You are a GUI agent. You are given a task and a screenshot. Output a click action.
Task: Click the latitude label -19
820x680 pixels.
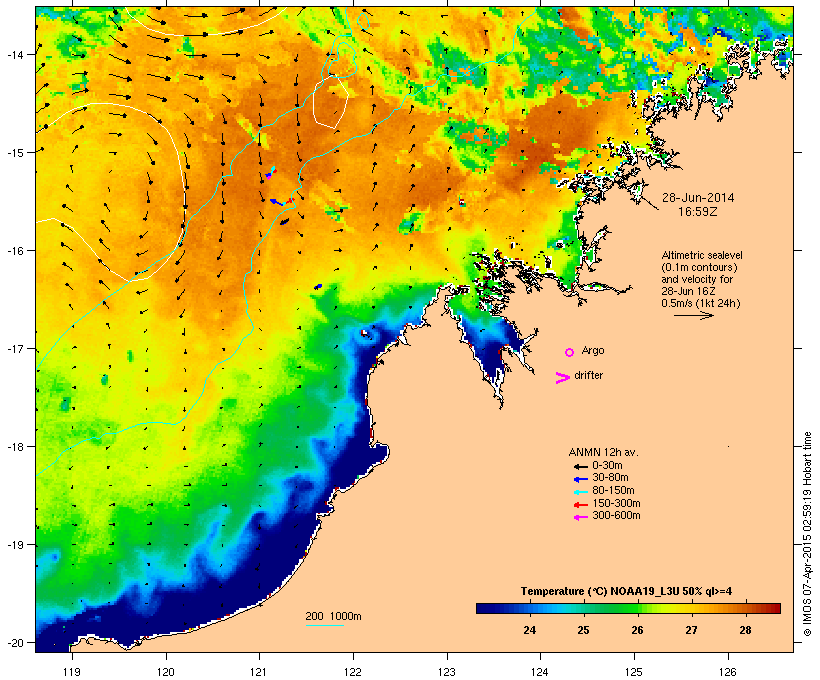[14, 545]
